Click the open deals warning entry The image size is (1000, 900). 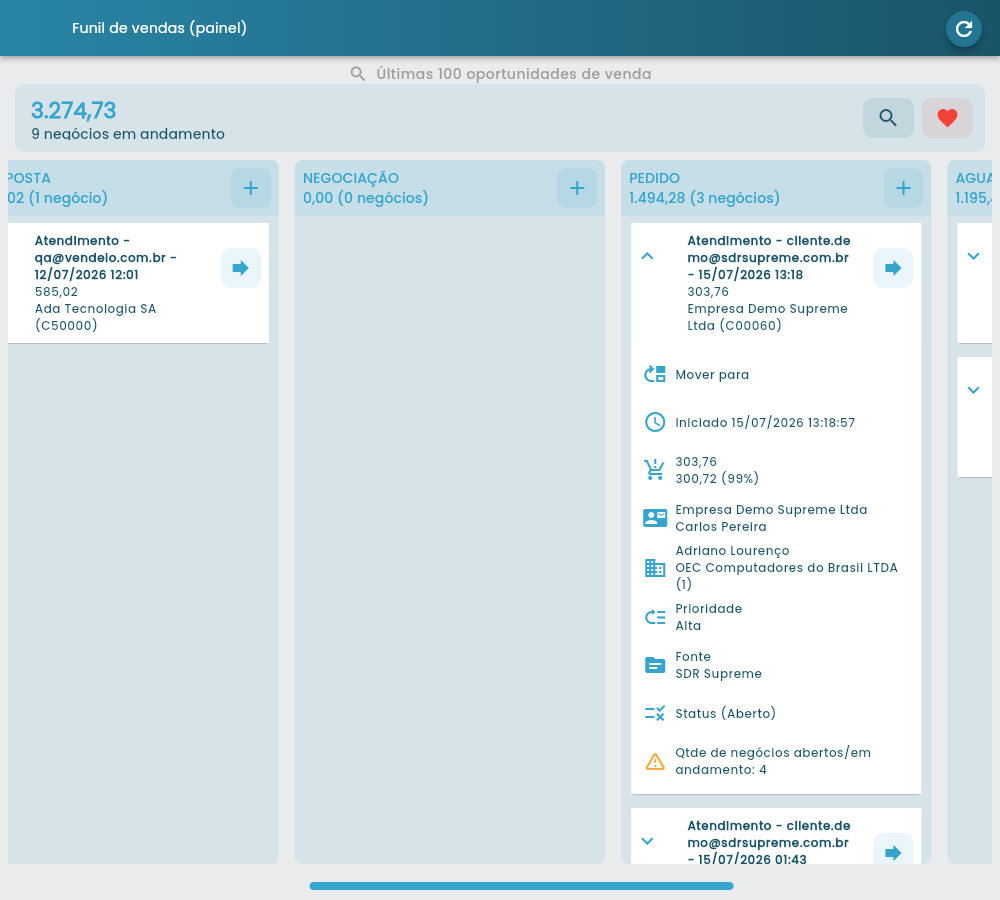pyautogui.click(x=776, y=761)
